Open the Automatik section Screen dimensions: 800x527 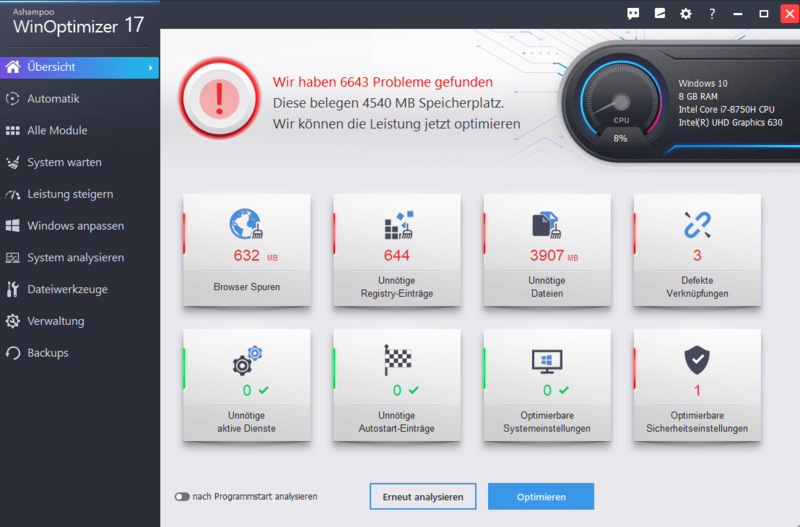pos(53,98)
